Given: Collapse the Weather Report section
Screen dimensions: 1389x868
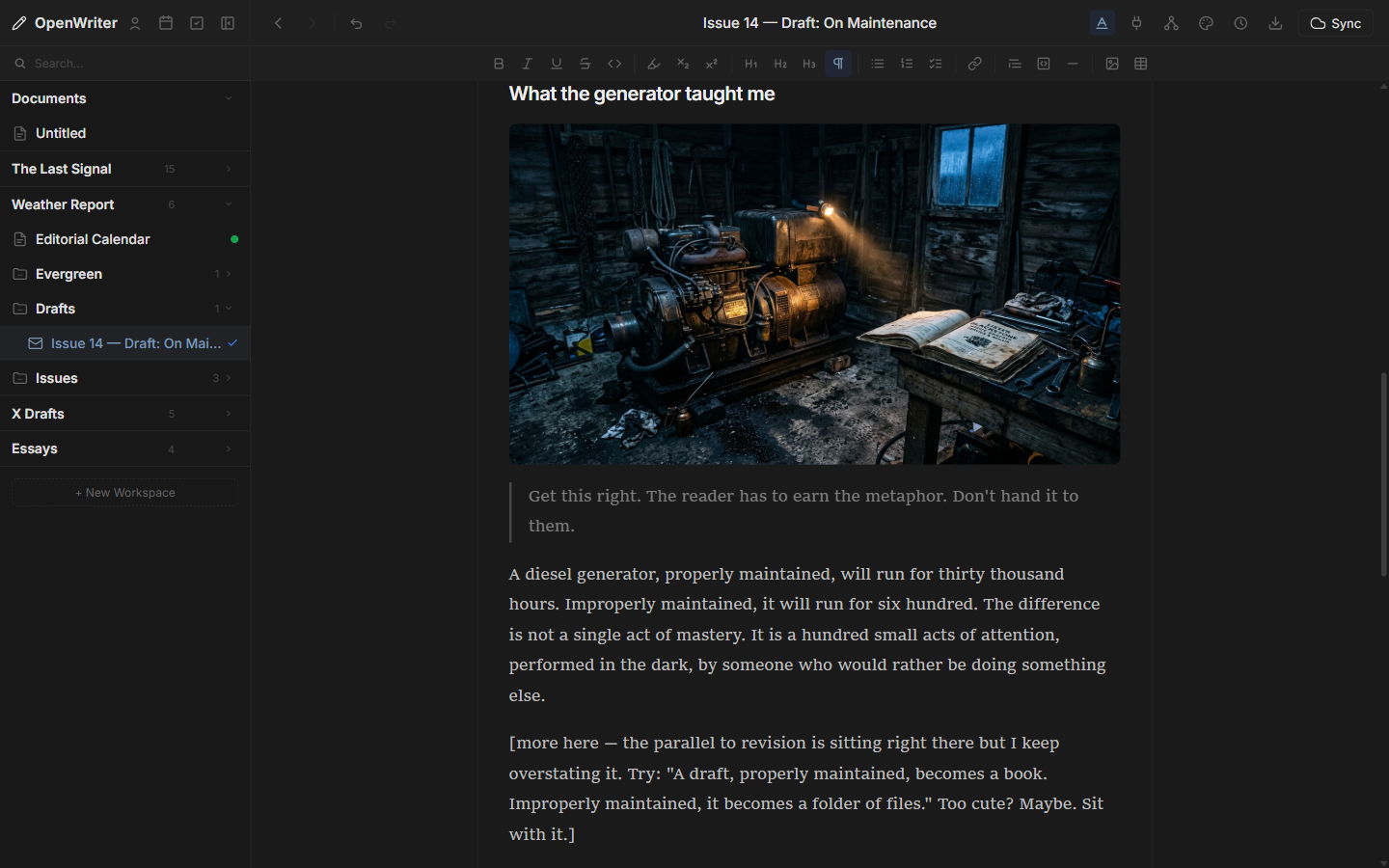Looking at the screenshot, I should coord(229,204).
